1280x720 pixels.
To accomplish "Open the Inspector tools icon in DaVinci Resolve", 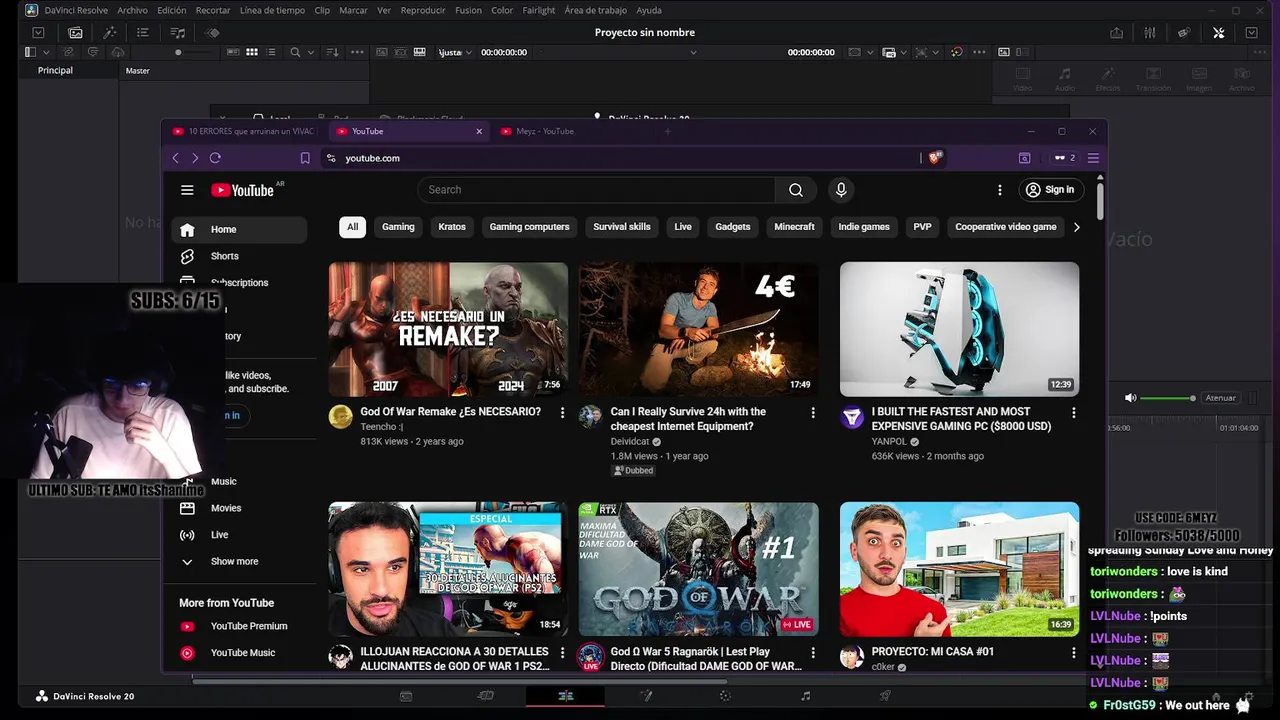I will coord(1218,32).
